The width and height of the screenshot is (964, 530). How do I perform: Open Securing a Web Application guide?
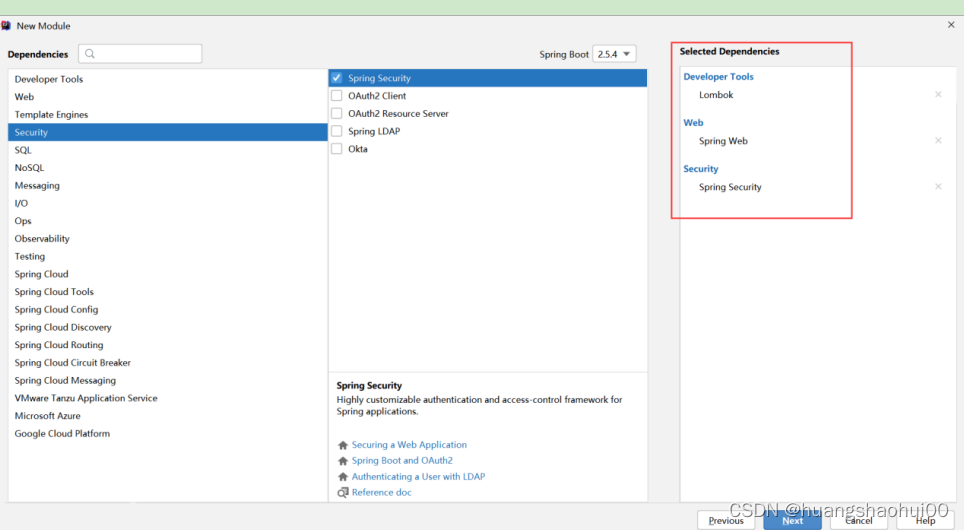(409, 445)
